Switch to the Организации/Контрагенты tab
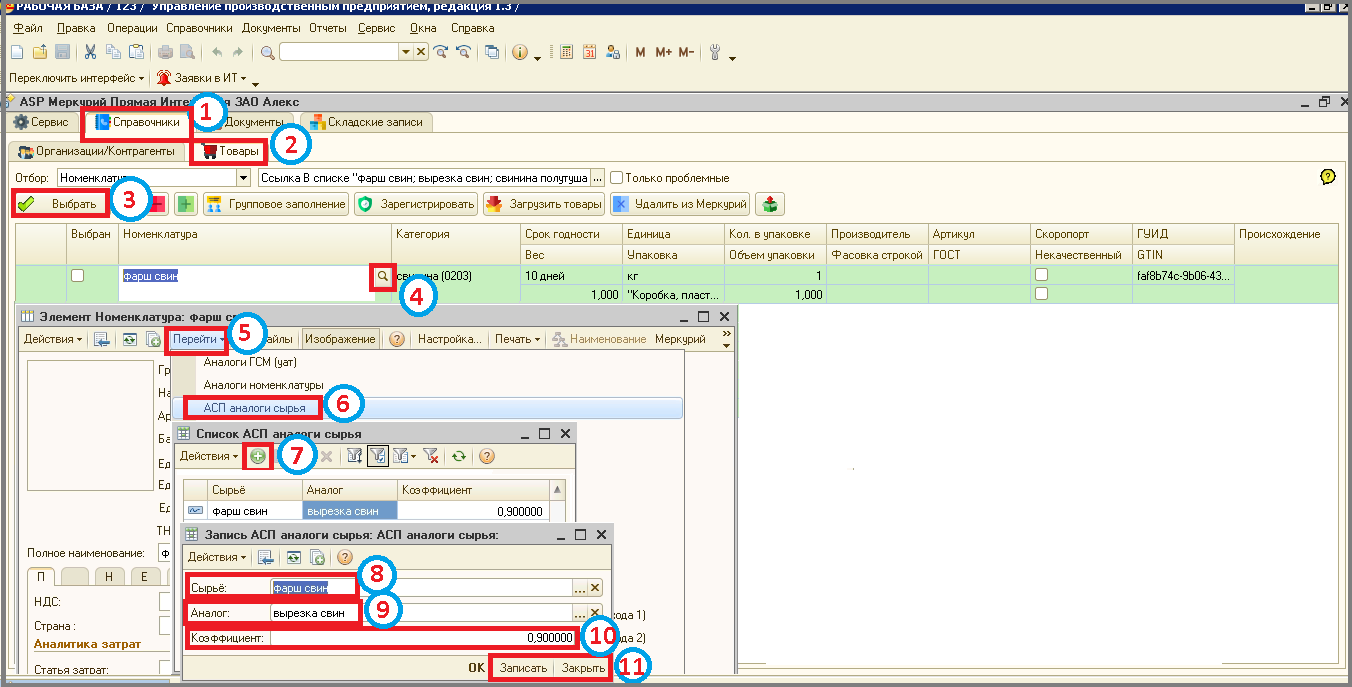Screen dimensions: 1352x687 [x=97, y=151]
